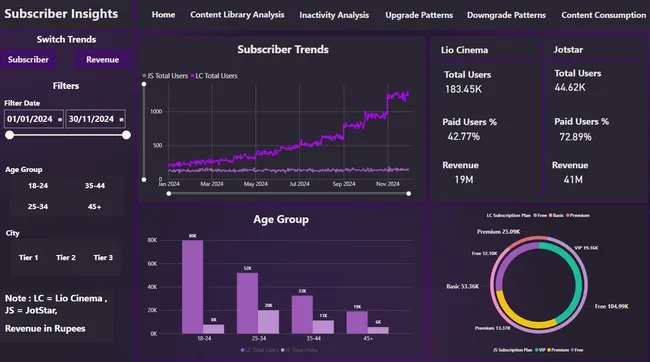Viewport: 650px width, 362px height.
Task: Open the Home navigation tab
Action: (x=163, y=15)
